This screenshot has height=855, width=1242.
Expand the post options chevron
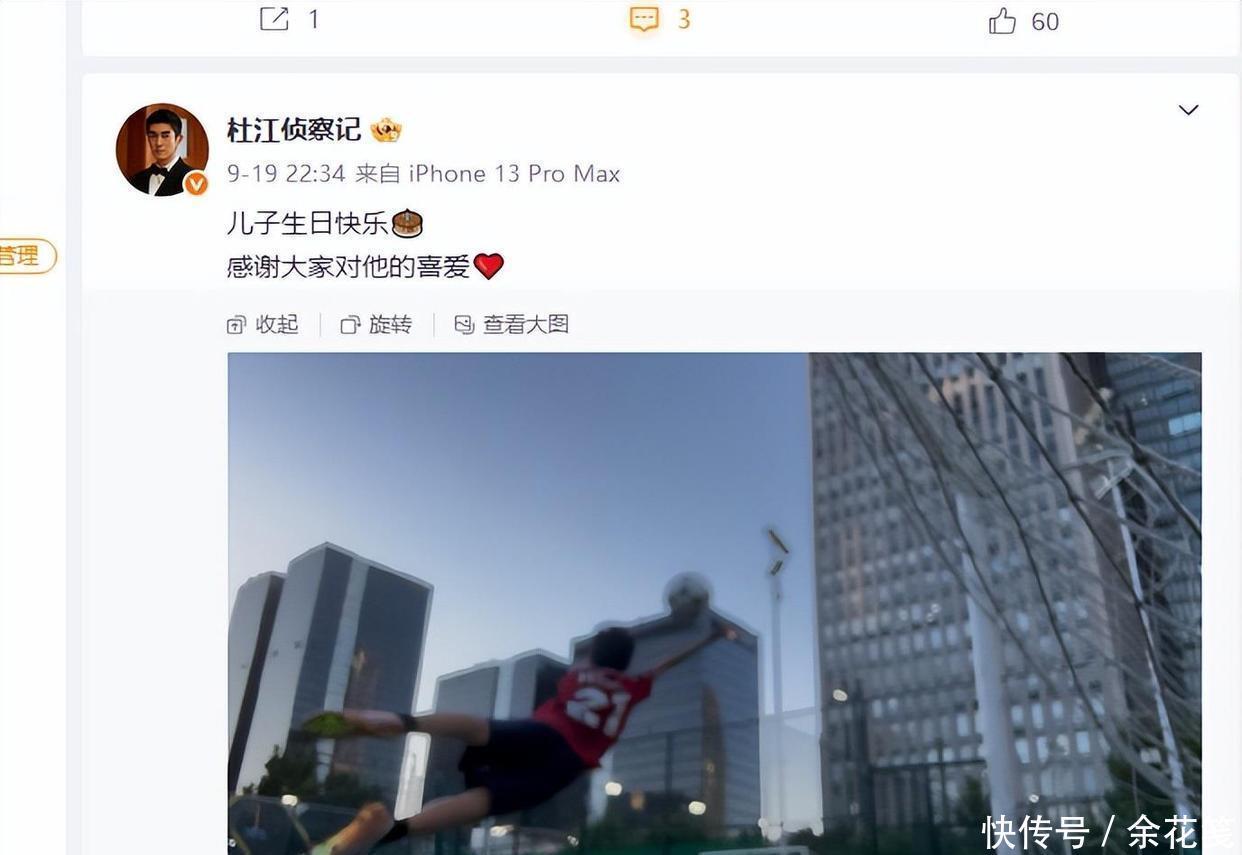1188,110
